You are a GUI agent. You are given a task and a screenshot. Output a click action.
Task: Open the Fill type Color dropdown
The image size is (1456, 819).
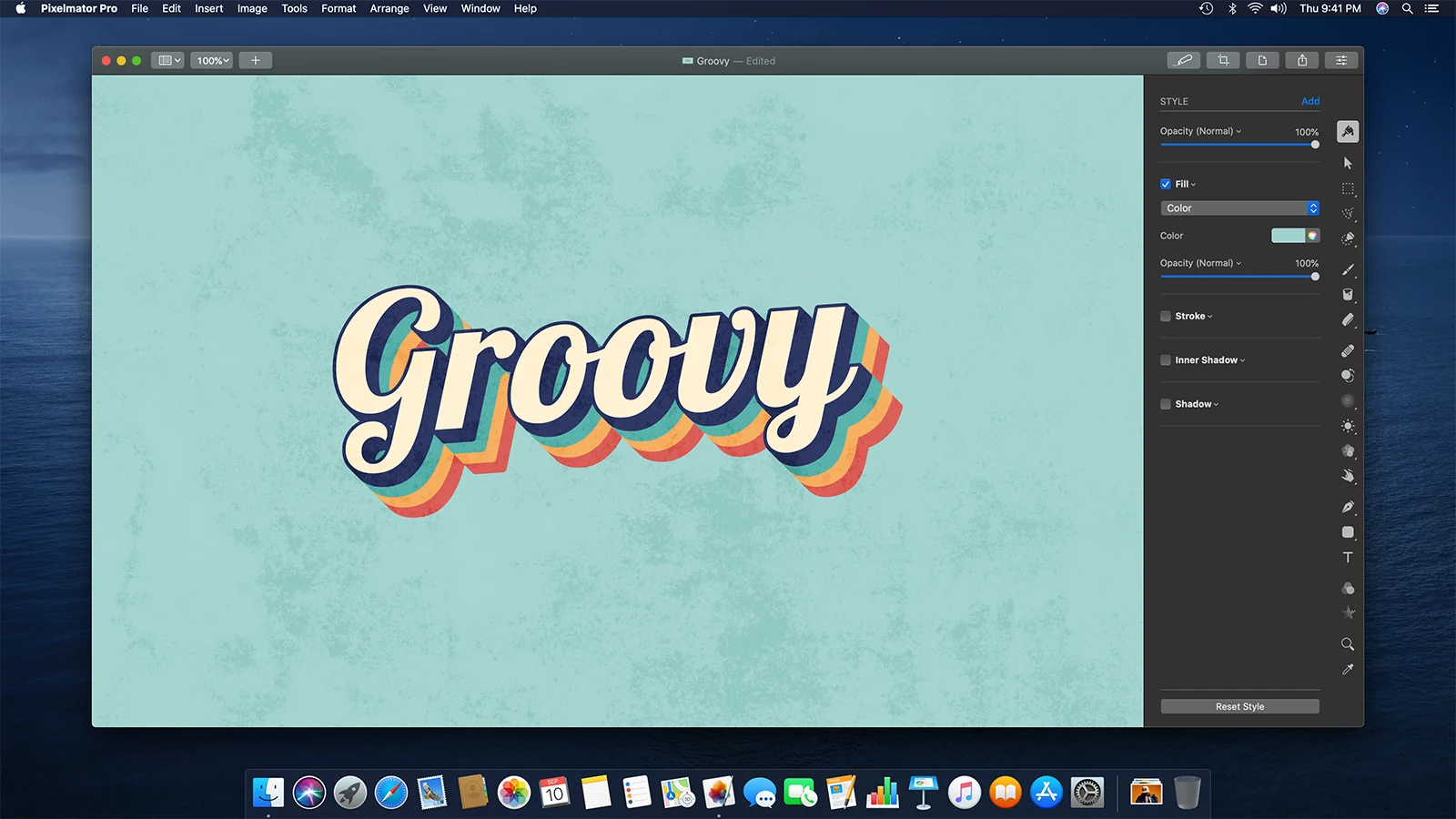point(1240,208)
